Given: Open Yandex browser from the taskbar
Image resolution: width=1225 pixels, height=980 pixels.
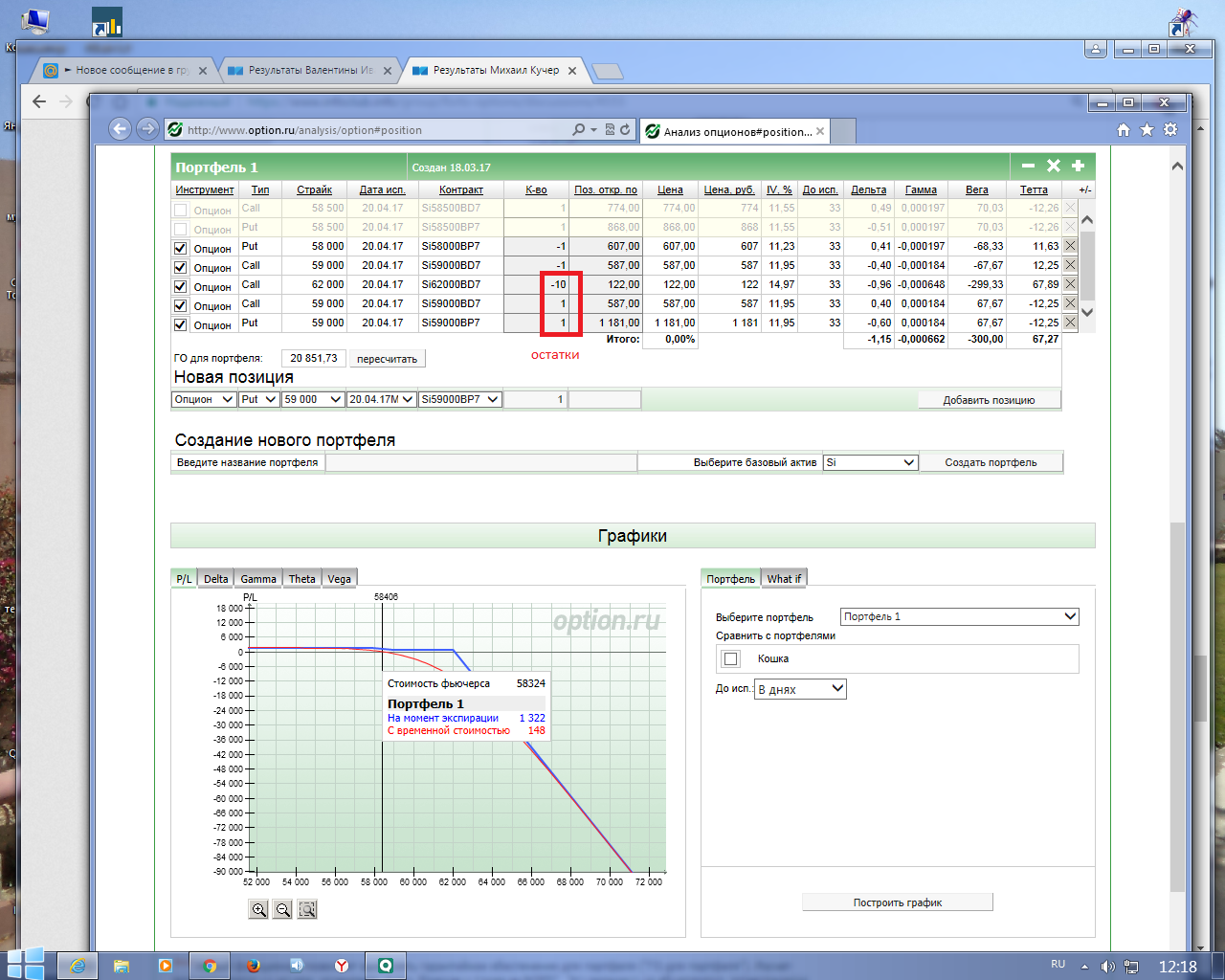Looking at the screenshot, I should 342,966.
